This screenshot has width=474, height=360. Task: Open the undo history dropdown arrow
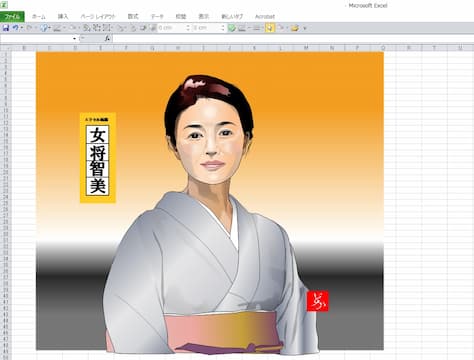[x=21, y=28]
